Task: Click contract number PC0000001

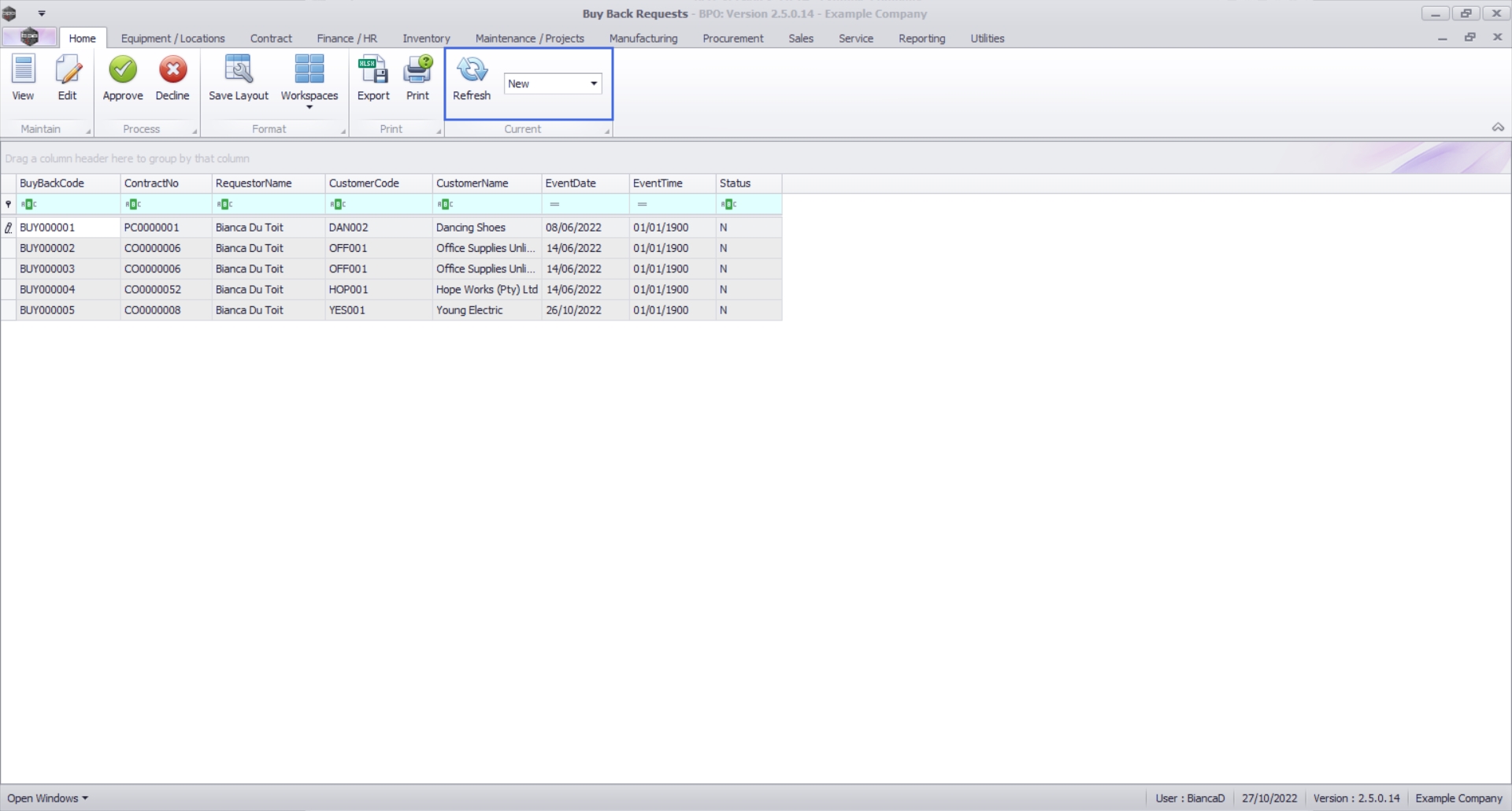Action: point(152,228)
